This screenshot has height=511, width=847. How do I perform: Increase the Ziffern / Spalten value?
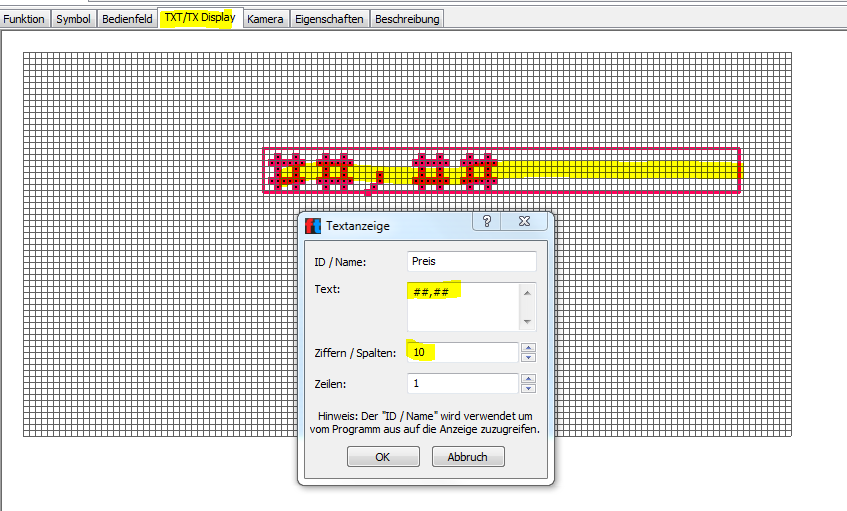529,348
